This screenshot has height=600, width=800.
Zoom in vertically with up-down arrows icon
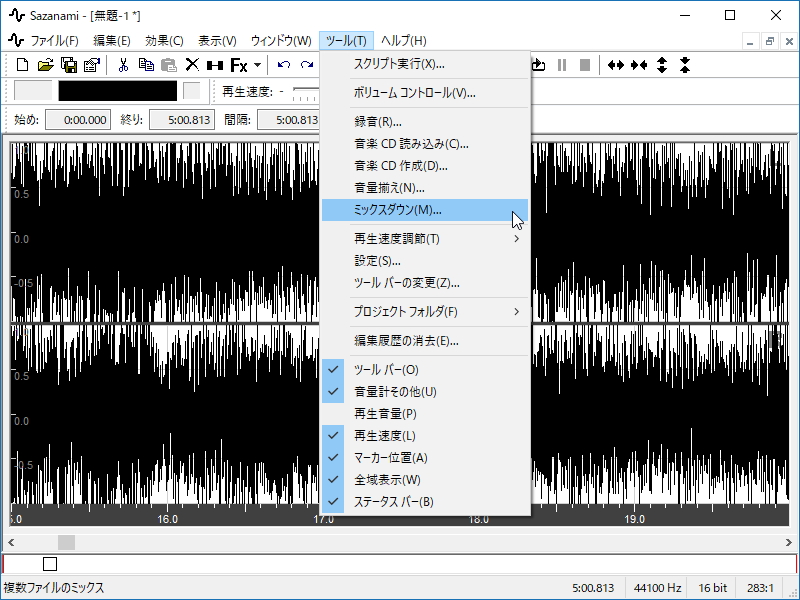click(662, 65)
